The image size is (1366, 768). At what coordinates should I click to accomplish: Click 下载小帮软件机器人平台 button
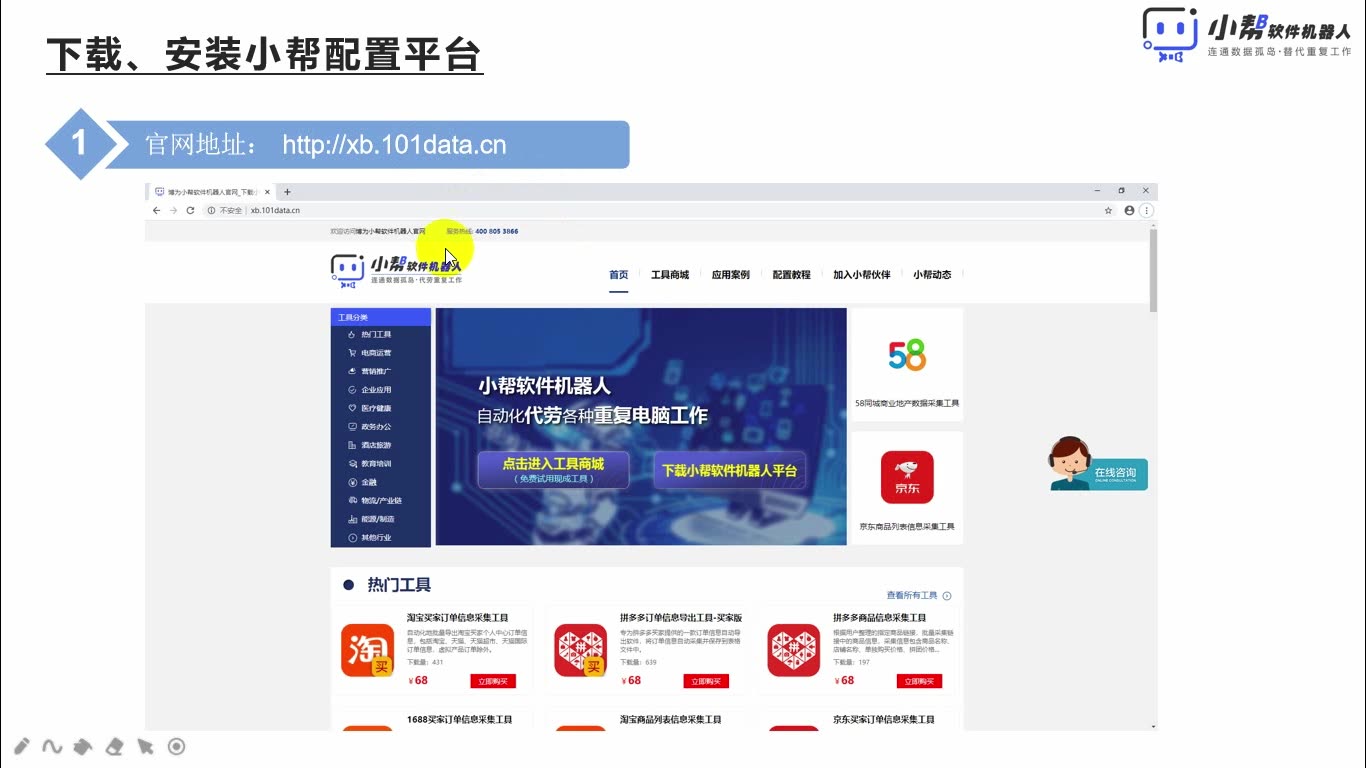[730, 470]
